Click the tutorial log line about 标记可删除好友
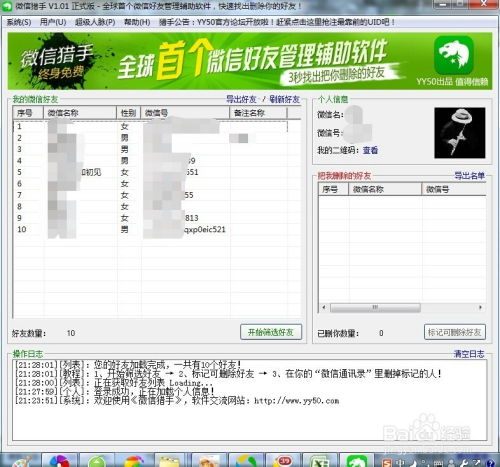Image resolution: width=500 pixels, height=467 pixels. [228, 374]
